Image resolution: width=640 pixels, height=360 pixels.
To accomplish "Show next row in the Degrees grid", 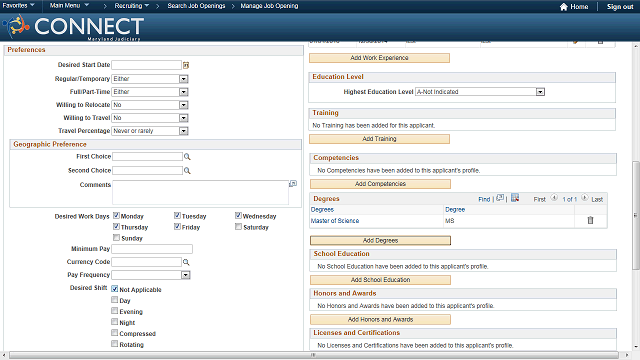I will [585, 198].
